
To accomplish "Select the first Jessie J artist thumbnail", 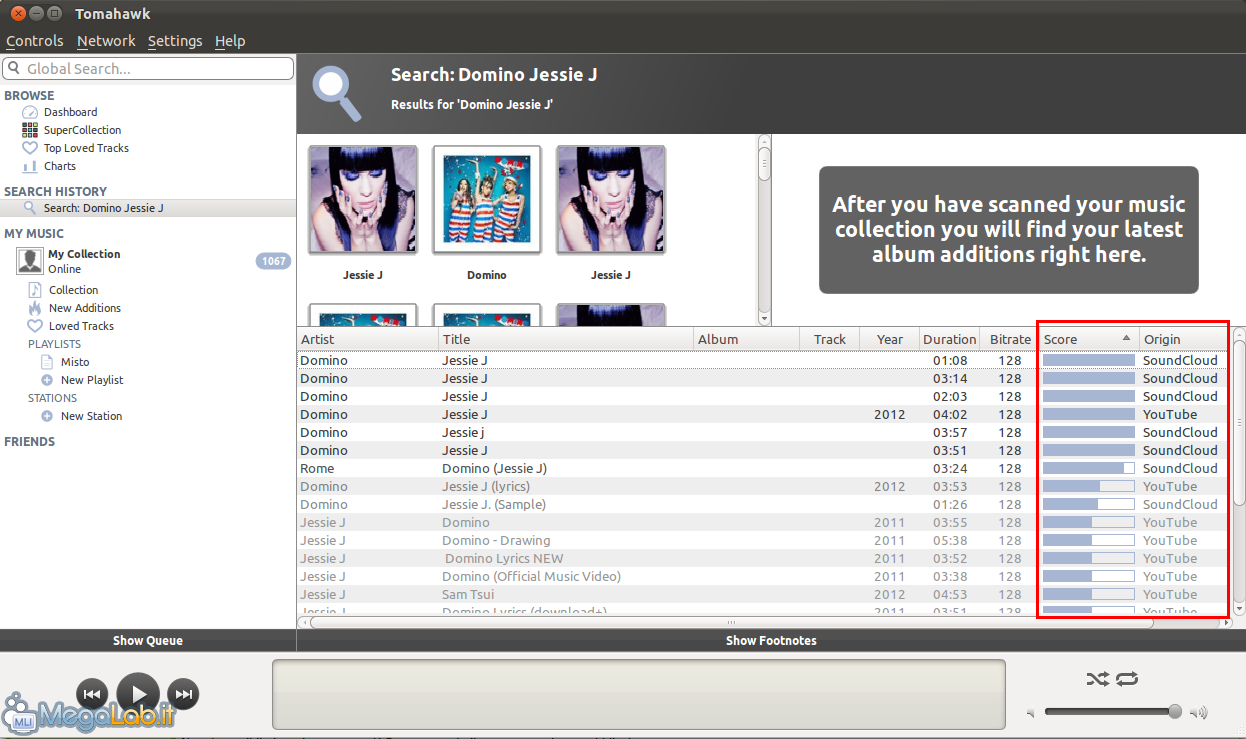I will point(363,200).
